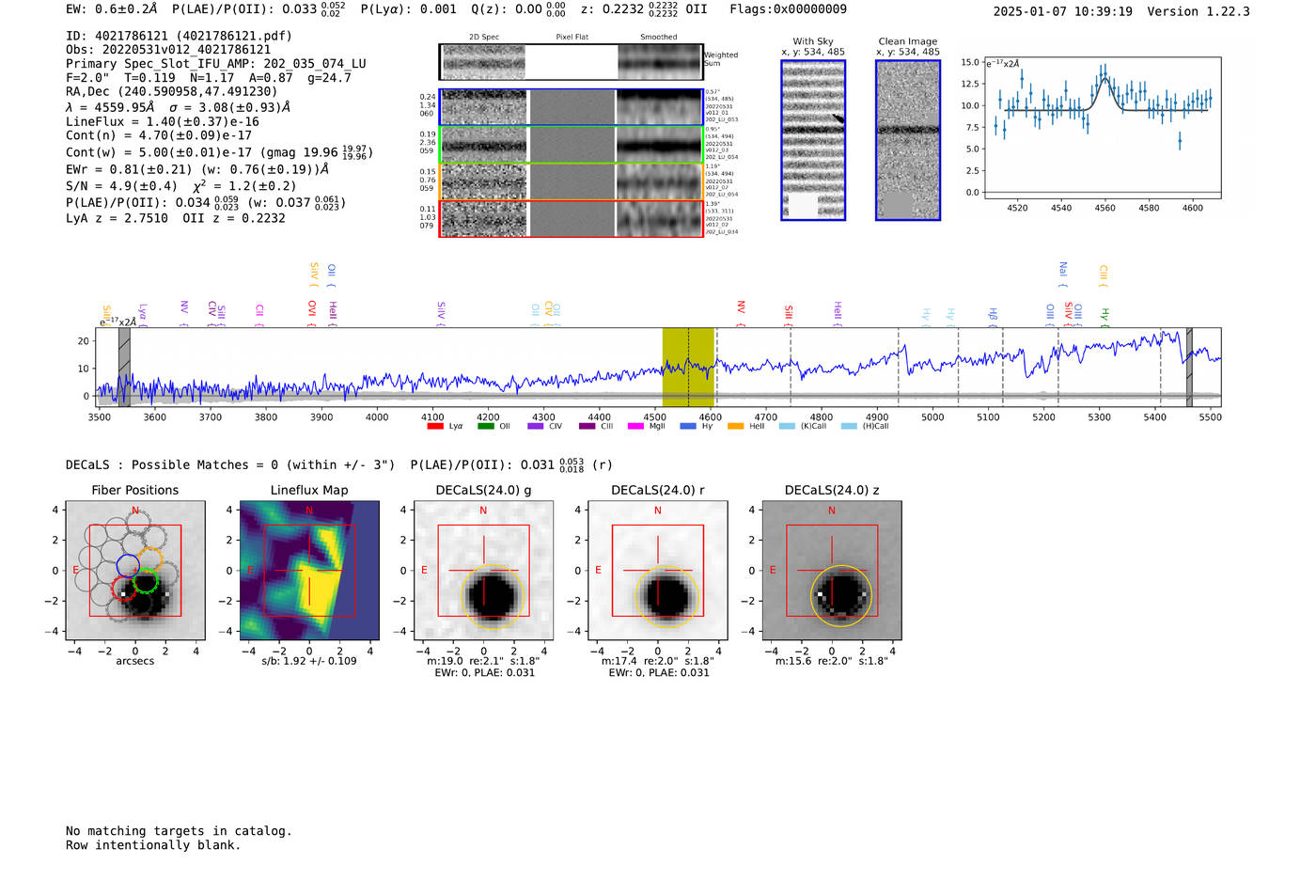Open the Fiber Positions image
Viewport: 1316px width, 896px height.
pyautogui.click(x=135, y=571)
